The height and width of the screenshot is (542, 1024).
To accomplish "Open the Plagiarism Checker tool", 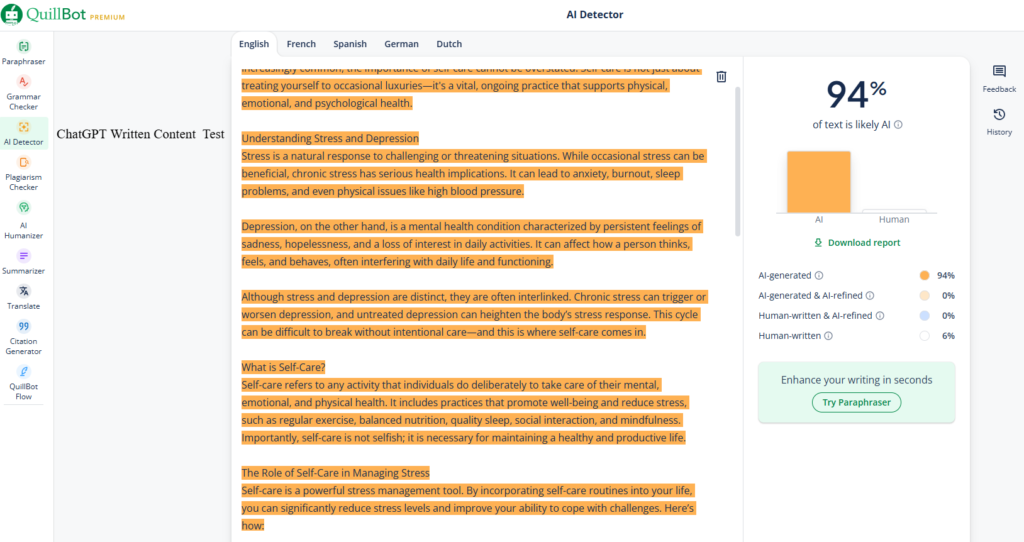I will point(24,173).
